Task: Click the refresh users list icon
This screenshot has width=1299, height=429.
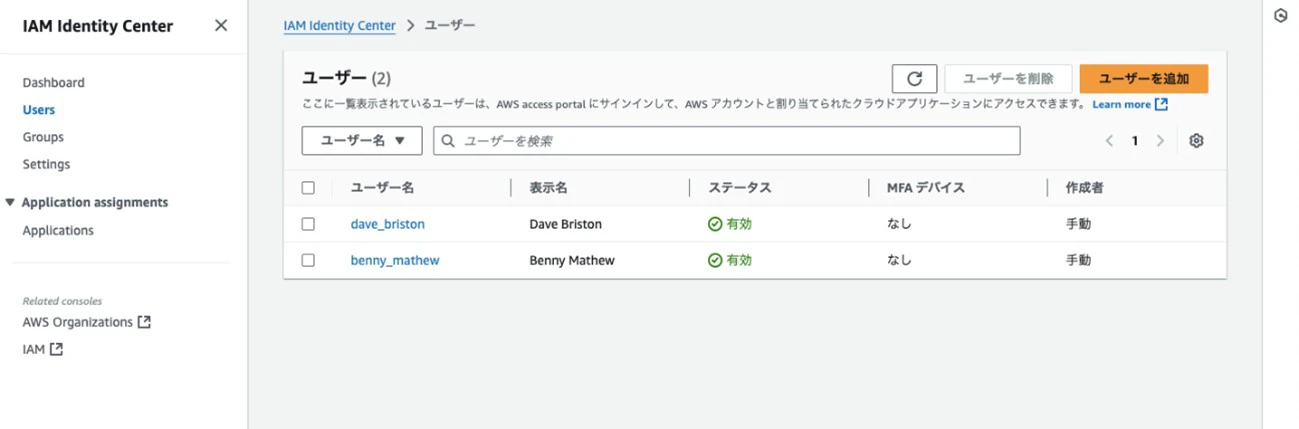Action: click(x=914, y=79)
